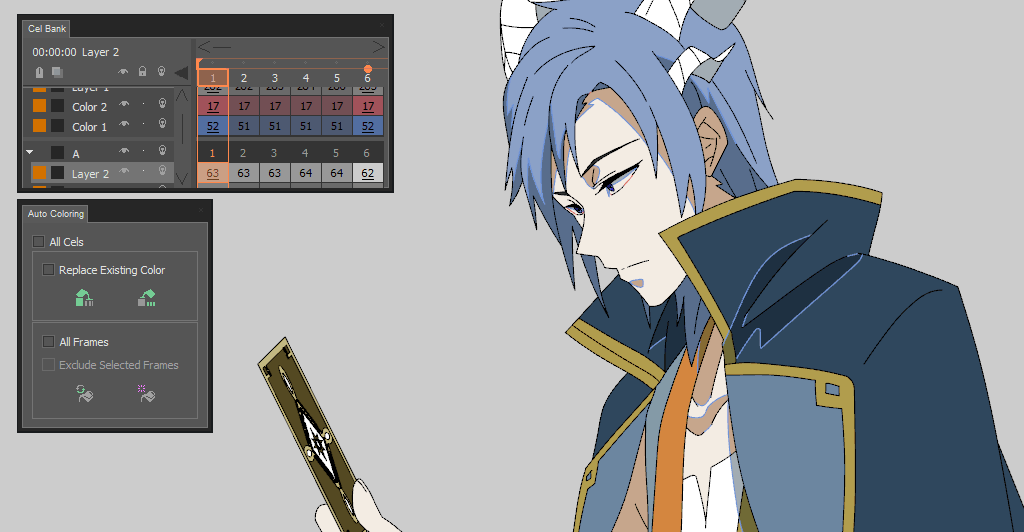Click the 00:00:00 Layer 2 timecode label

click(76, 52)
